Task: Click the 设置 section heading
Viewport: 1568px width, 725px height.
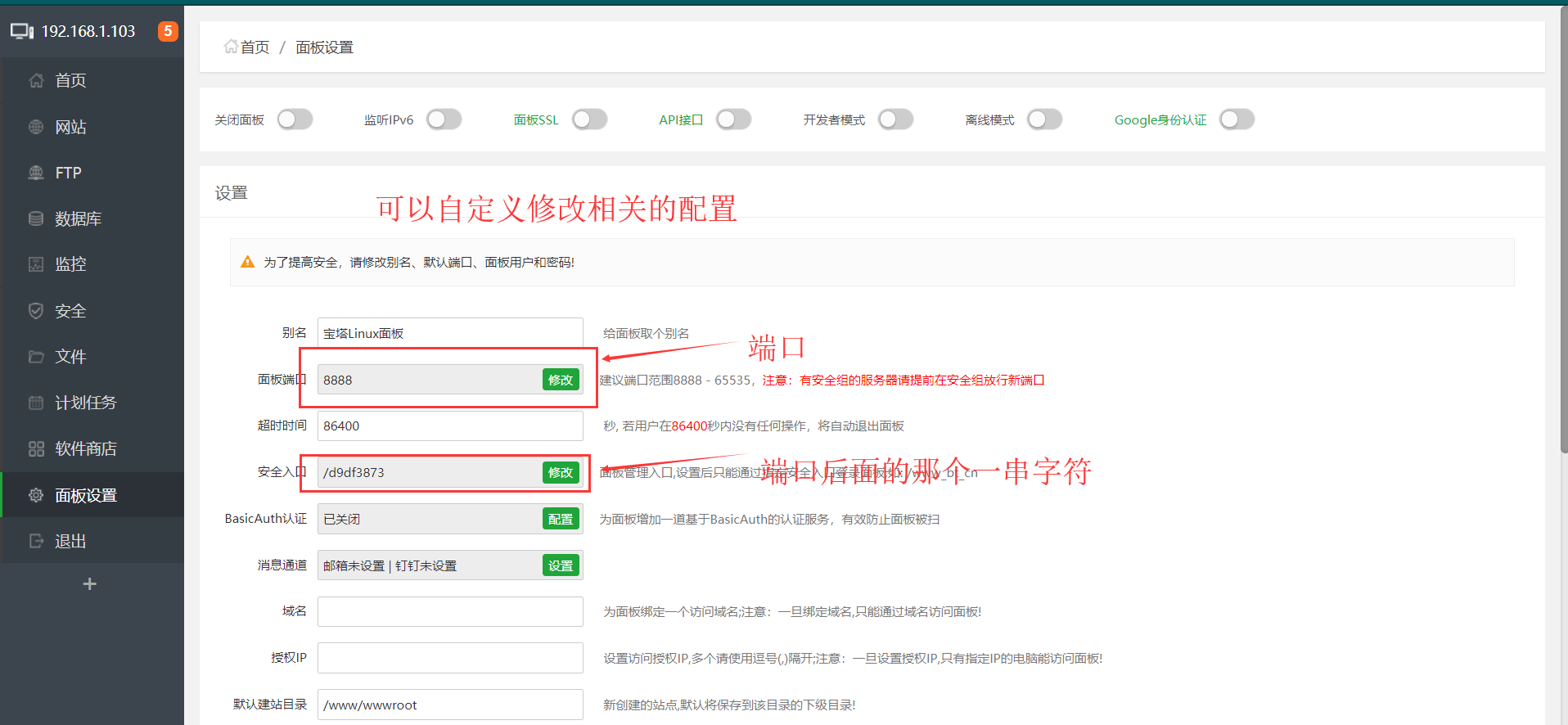Action: tap(231, 193)
